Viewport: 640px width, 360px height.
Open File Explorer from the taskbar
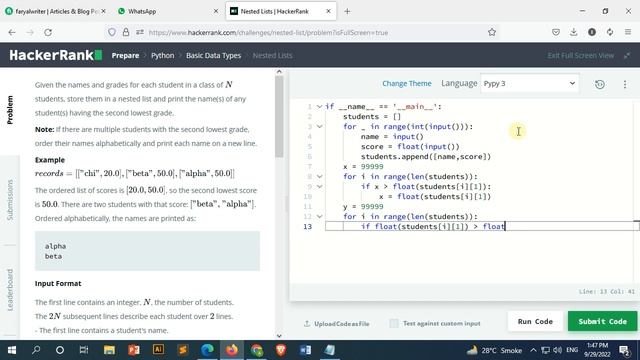point(109,350)
